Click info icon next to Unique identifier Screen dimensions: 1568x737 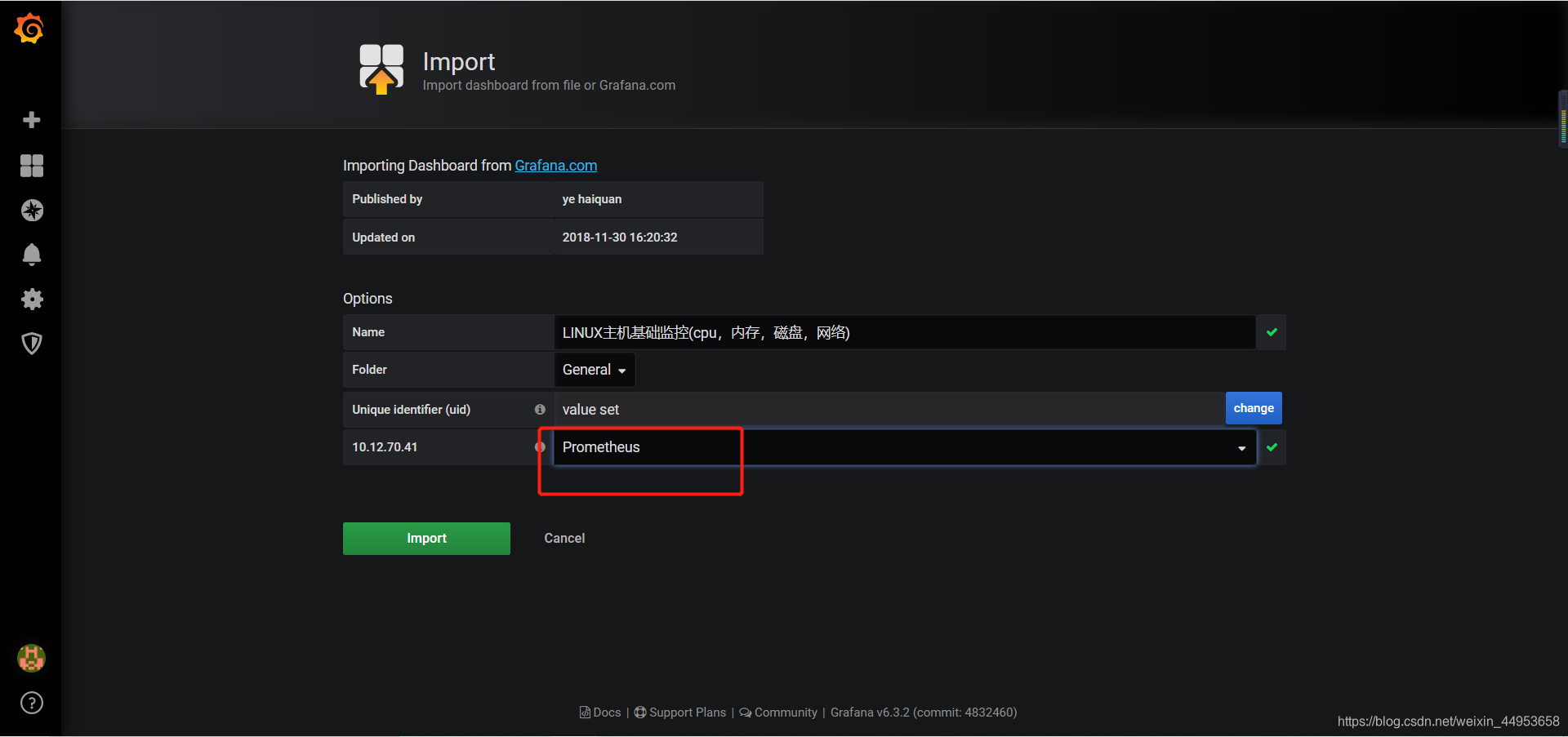pos(540,410)
